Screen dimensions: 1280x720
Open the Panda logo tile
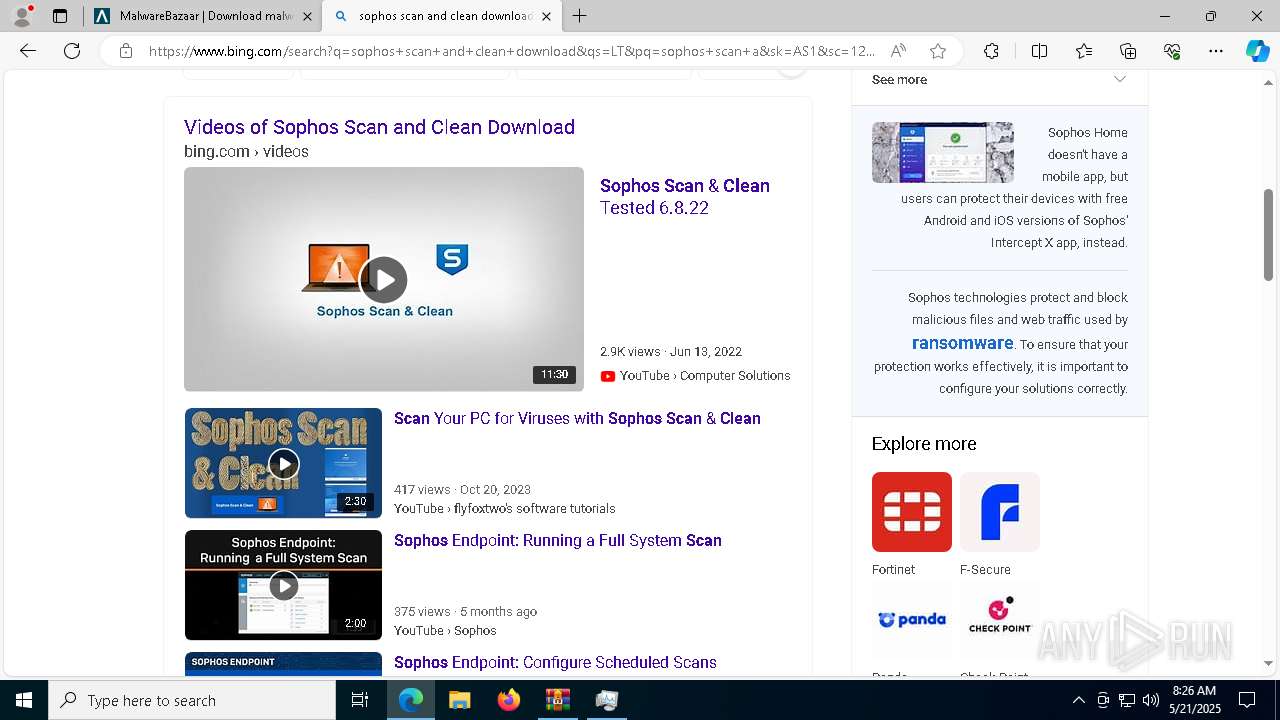point(912,620)
